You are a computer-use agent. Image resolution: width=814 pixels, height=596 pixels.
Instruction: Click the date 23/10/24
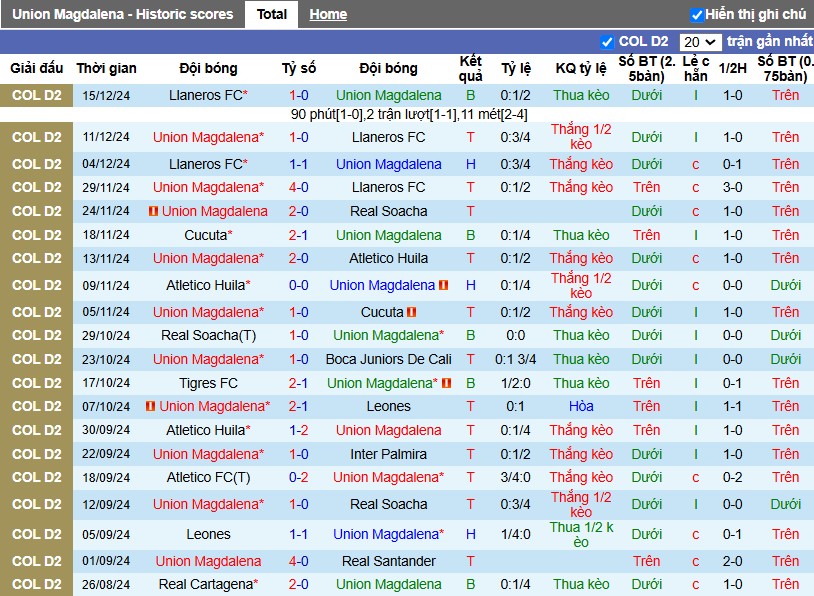pyautogui.click(x=106, y=359)
